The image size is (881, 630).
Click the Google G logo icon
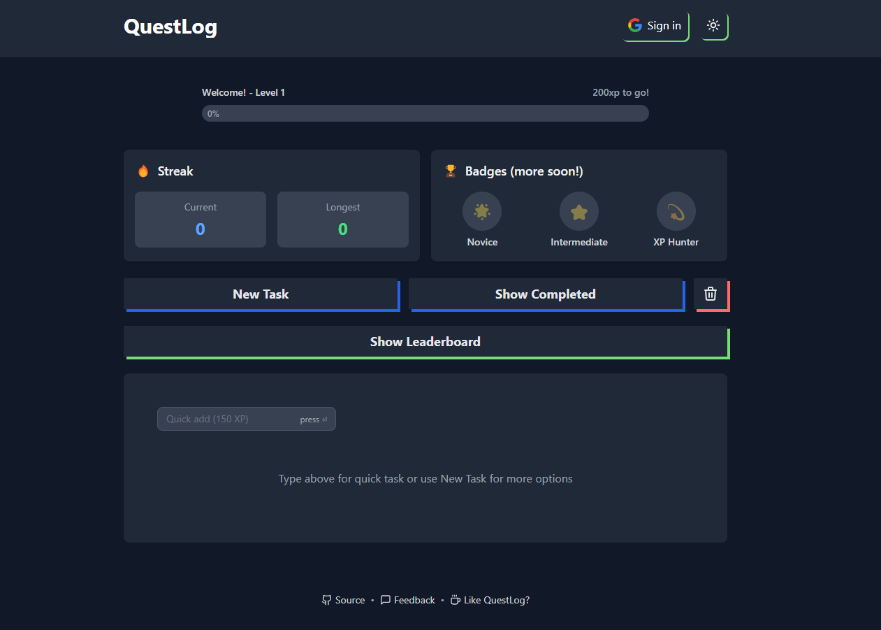[x=635, y=25]
